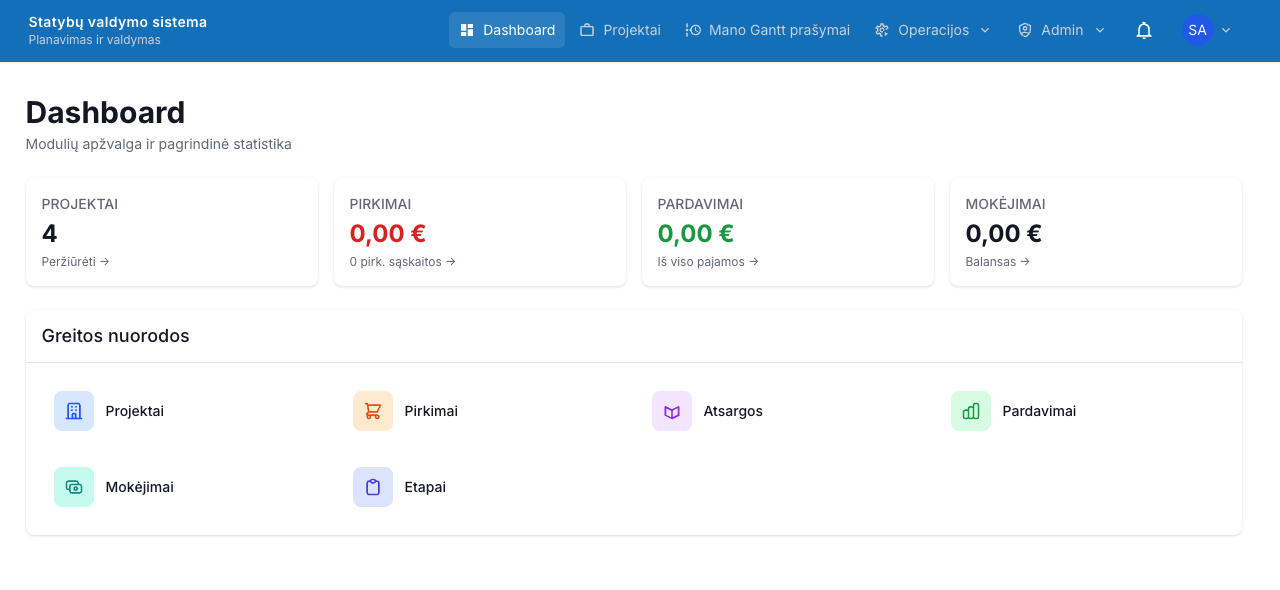
Task: Click the briefcase icon beside Projektai
Action: point(587,30)
